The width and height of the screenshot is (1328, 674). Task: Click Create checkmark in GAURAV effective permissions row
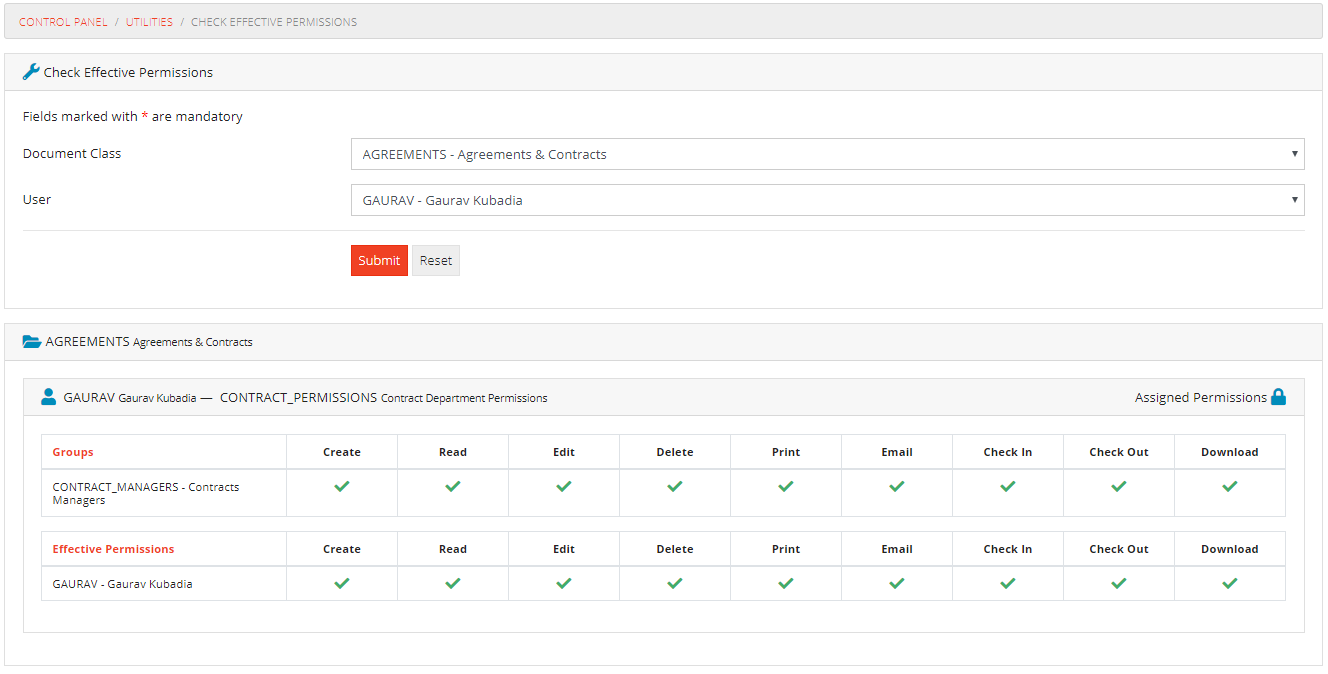tap(342, 583)
